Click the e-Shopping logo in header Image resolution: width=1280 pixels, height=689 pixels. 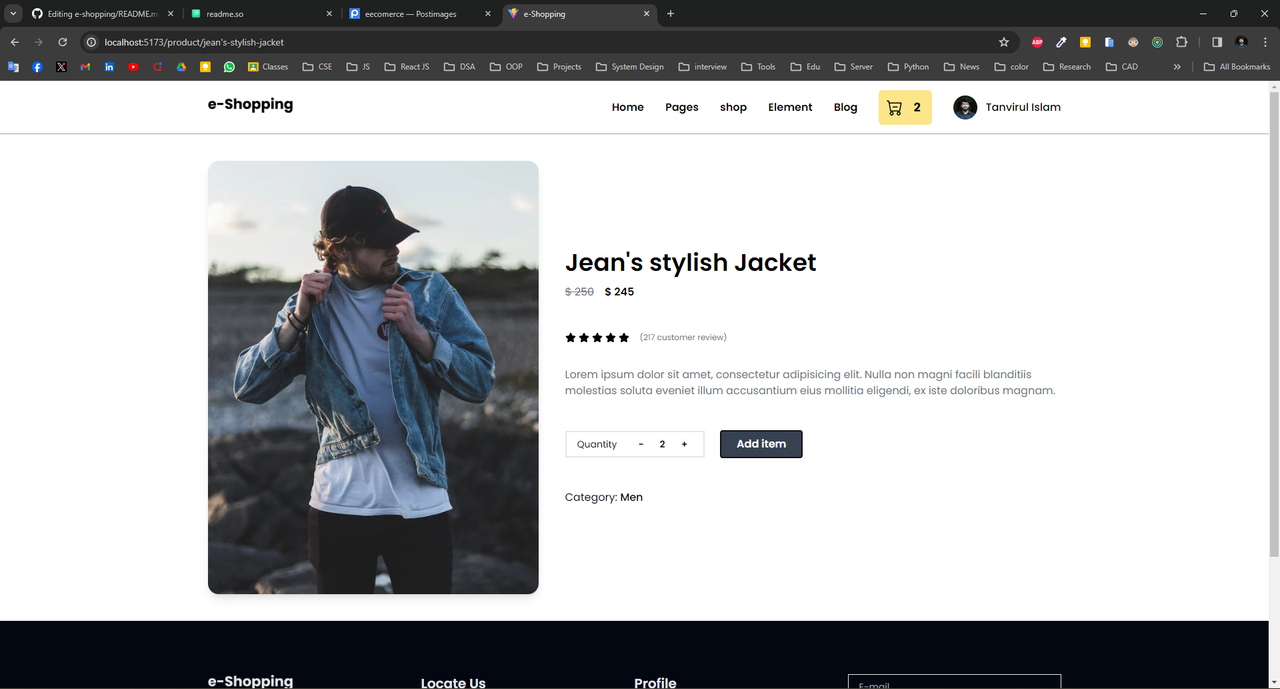tap(250, 104)
